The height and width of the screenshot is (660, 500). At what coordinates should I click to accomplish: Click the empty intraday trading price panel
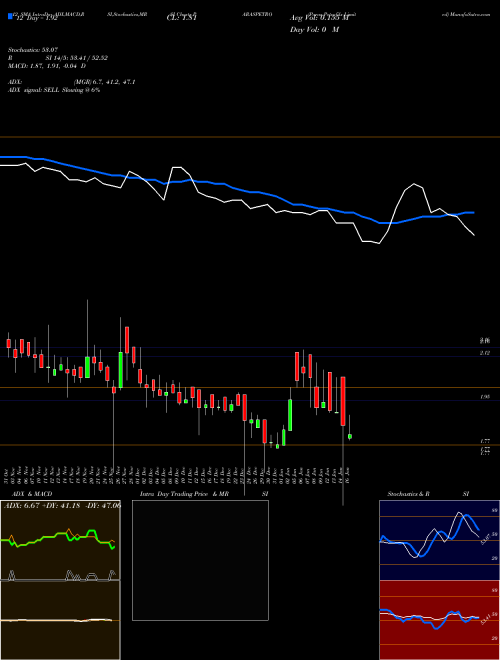[200, 560]
